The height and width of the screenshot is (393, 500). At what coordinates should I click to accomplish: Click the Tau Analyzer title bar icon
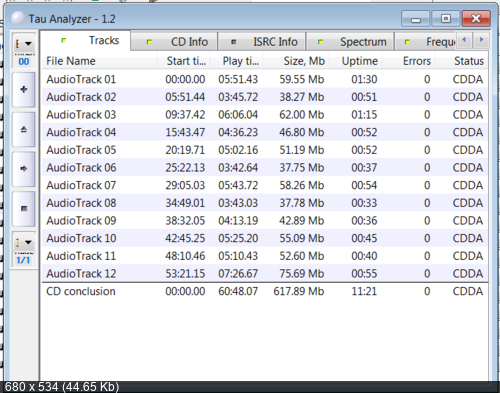pos(18,19)
